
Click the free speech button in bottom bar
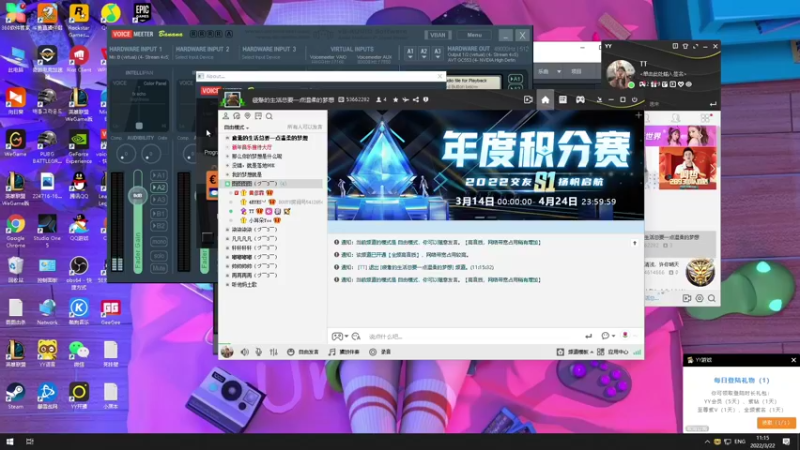pos(303,352)
